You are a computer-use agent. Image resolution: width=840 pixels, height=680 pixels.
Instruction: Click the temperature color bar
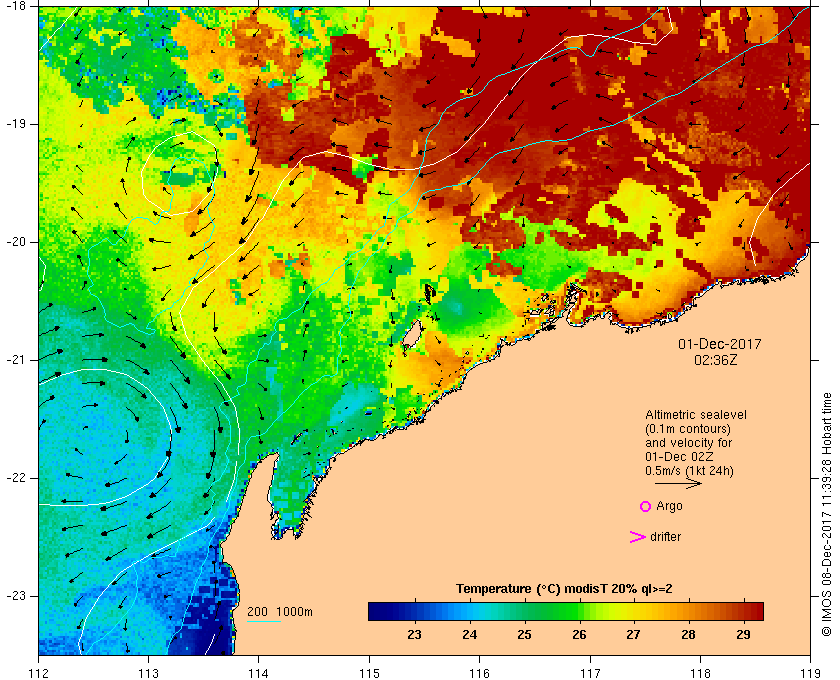(x=566, y=611)
